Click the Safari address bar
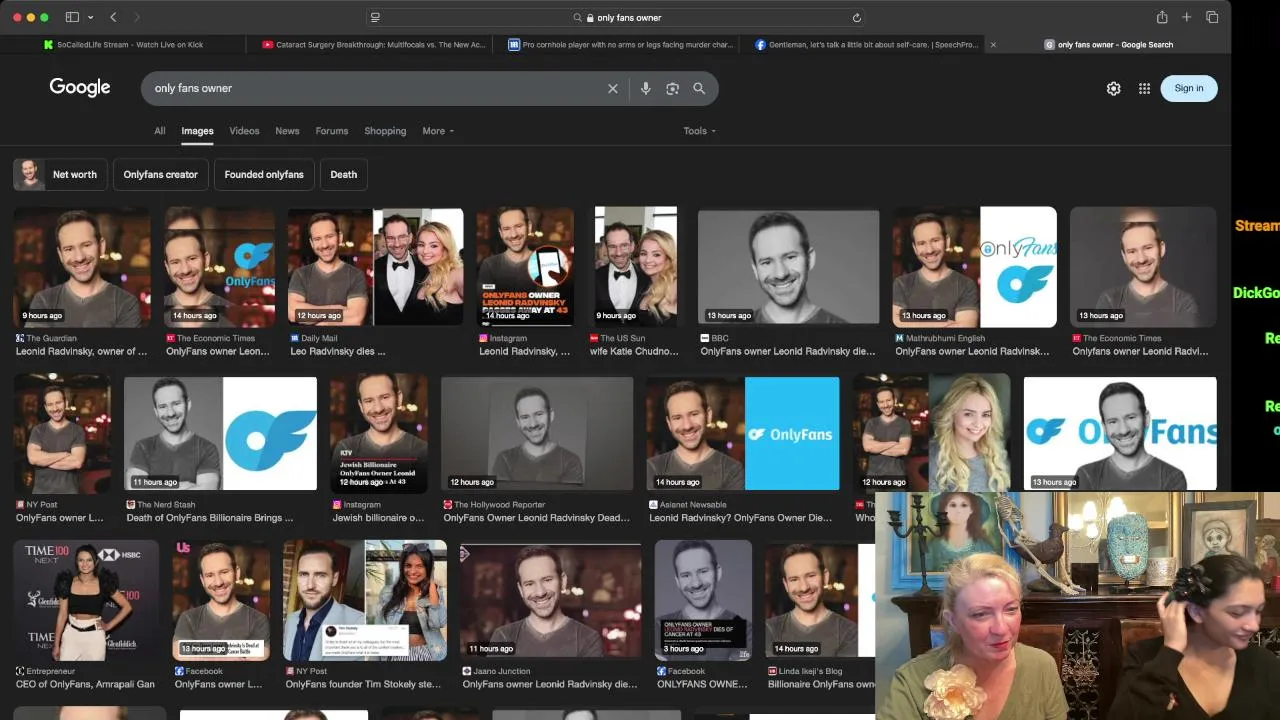Viewport: 1280px width, 720px height. click(616, 17)
